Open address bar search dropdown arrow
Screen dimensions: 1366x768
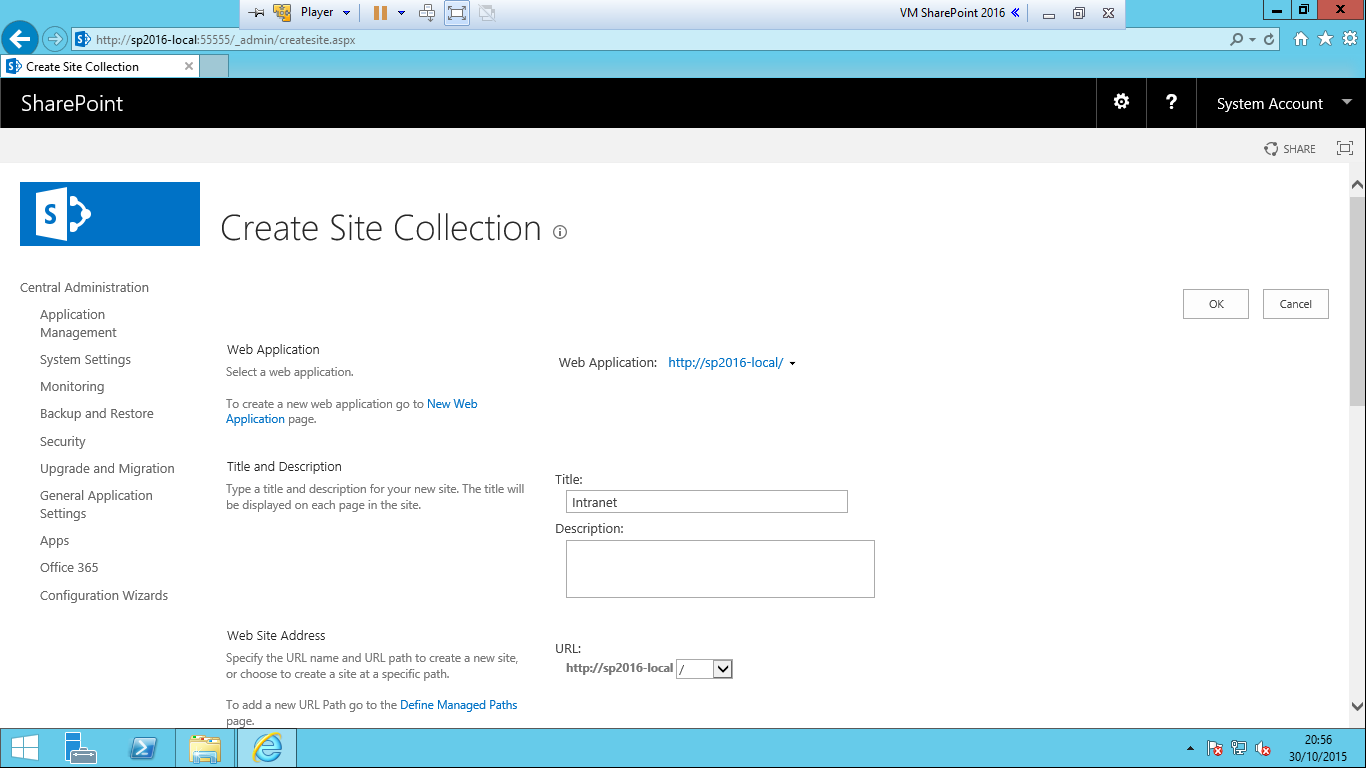(1253, 40)
